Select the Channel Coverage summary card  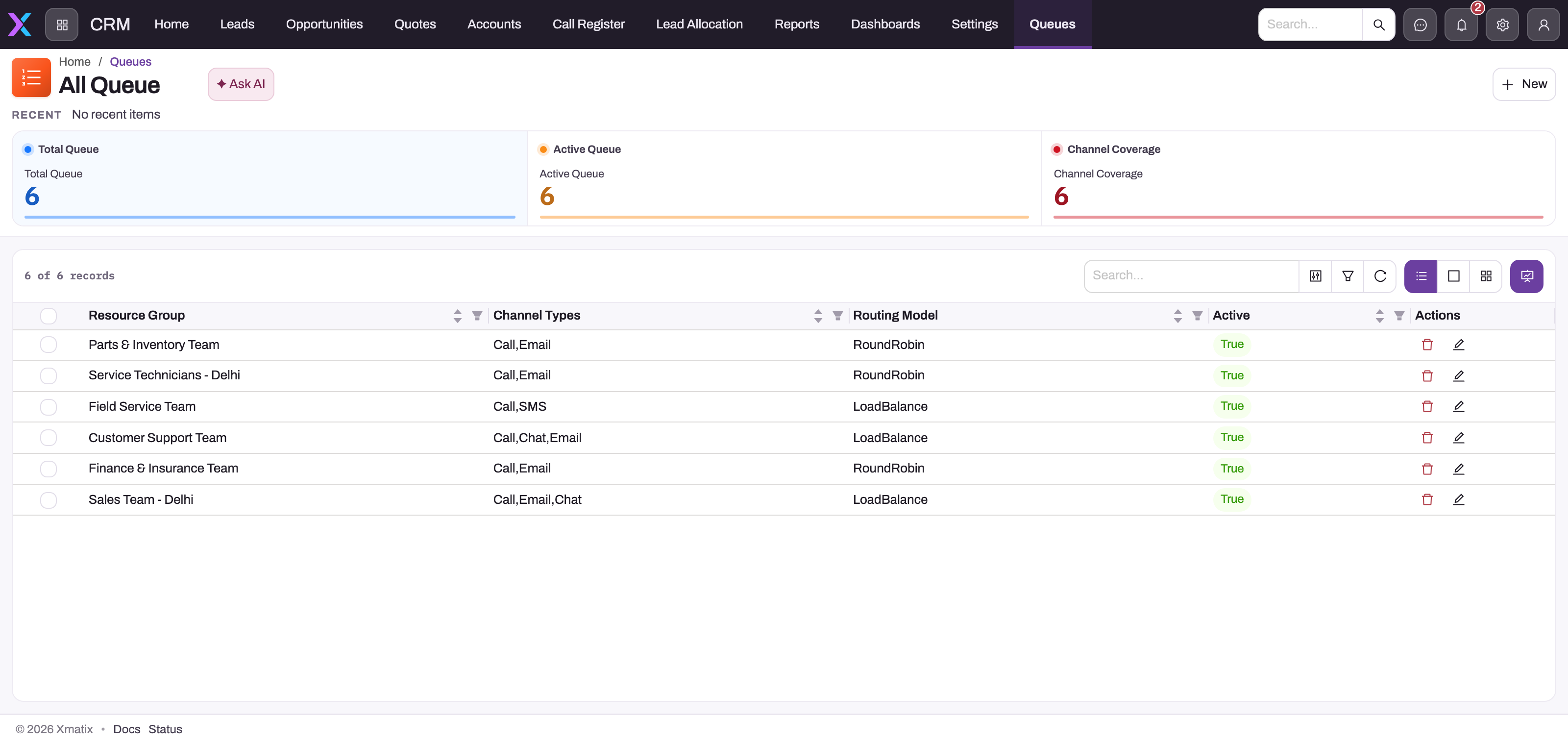1298,178
